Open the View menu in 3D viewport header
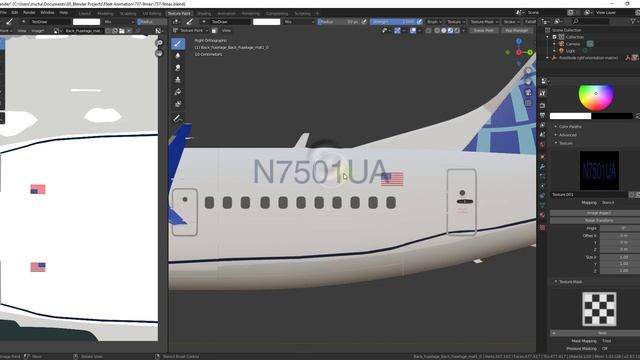 pyautogui.click(x=226, y=31)
